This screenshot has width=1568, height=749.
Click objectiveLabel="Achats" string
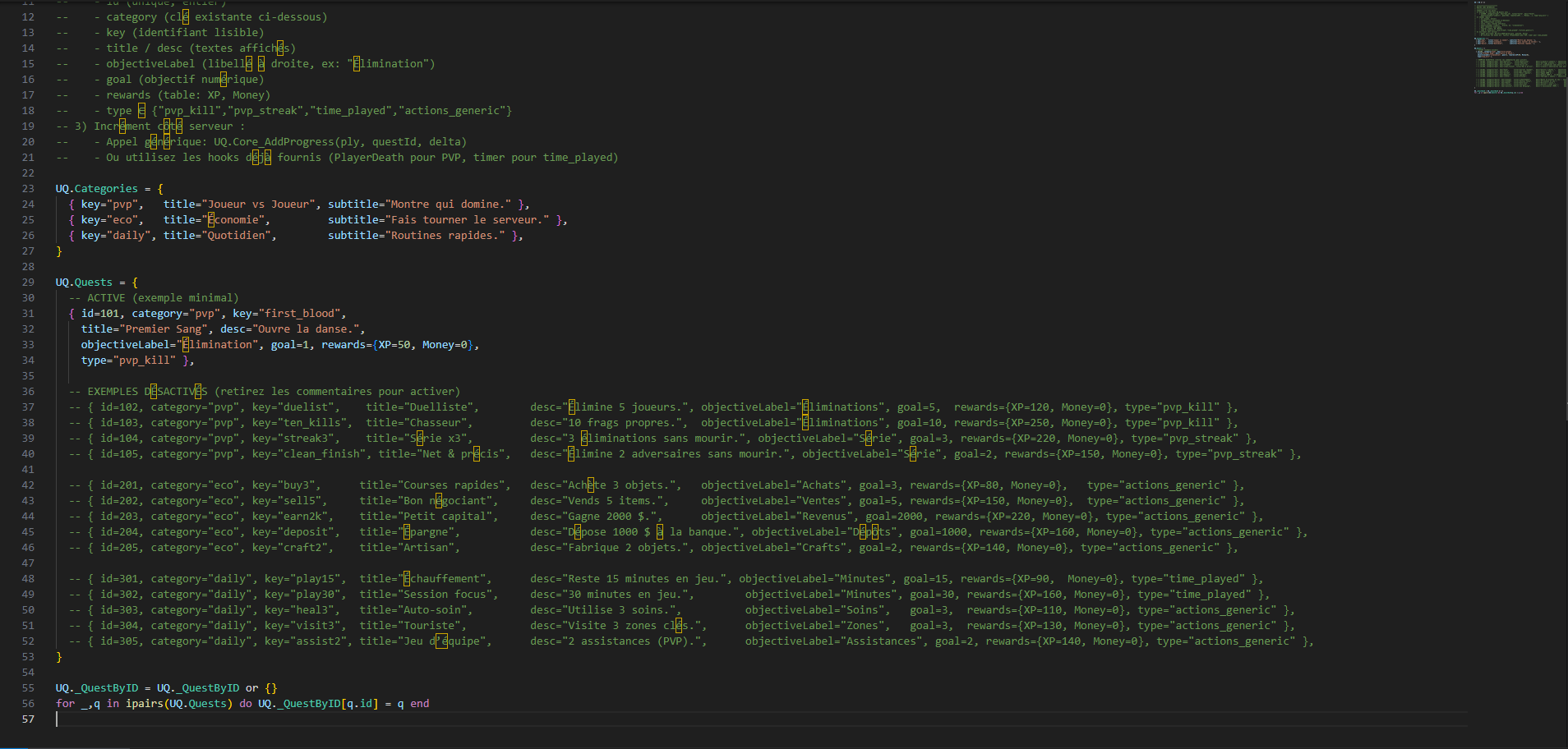pos(773,485)
